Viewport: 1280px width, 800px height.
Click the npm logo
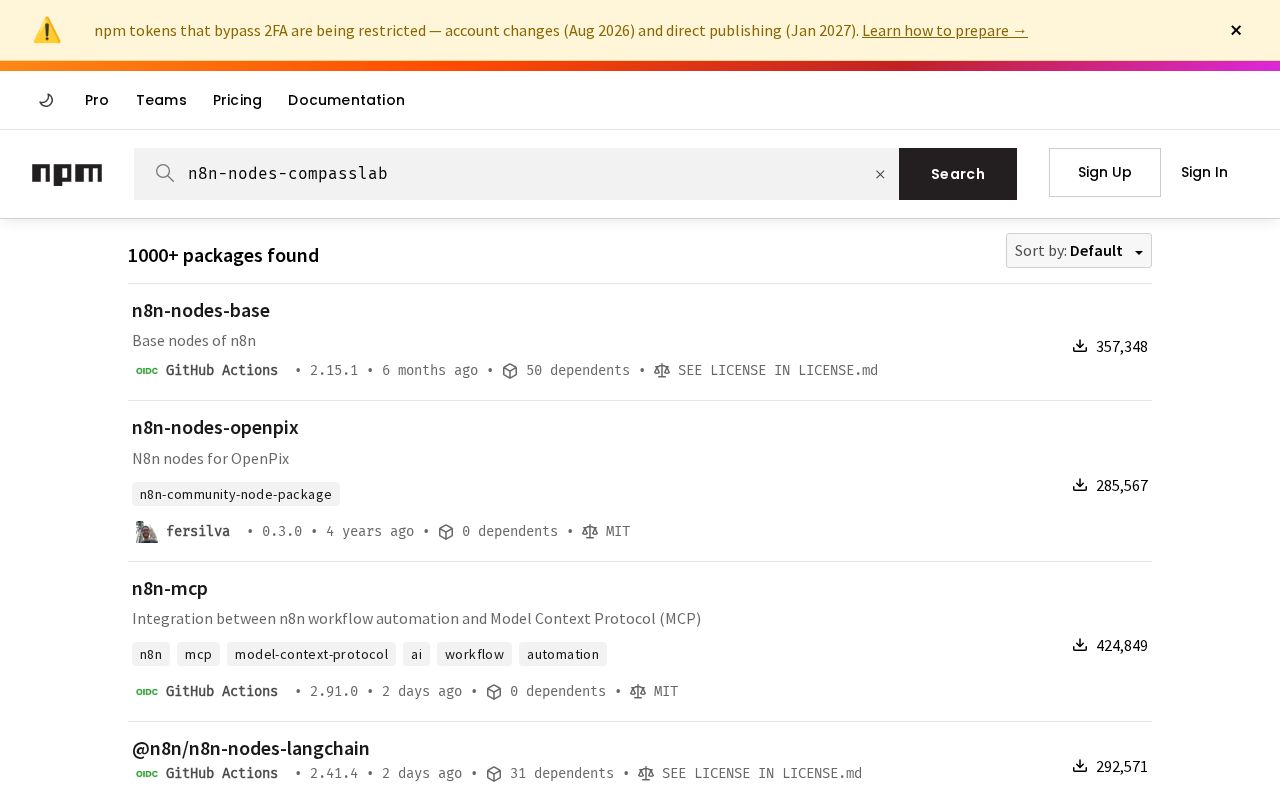point(67,174)
